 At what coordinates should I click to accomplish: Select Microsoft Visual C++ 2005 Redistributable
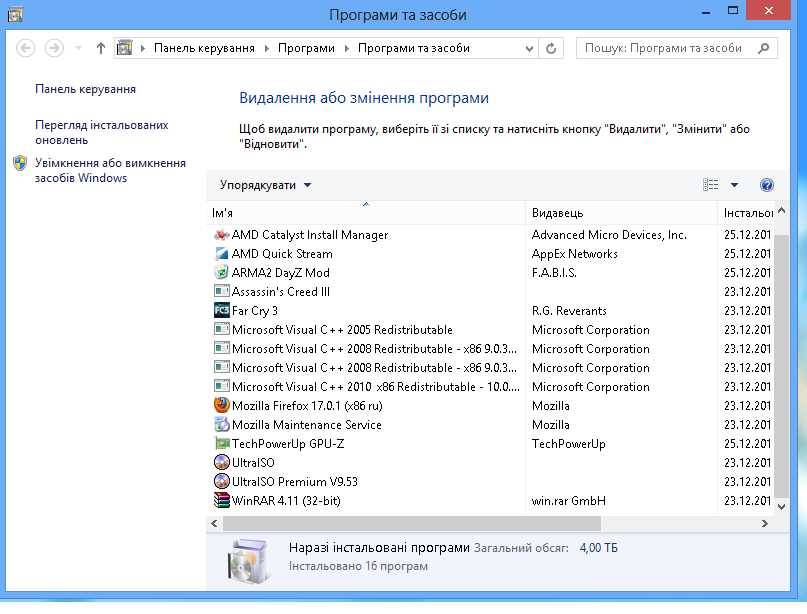pyautogui.click(x=492, y=330)
